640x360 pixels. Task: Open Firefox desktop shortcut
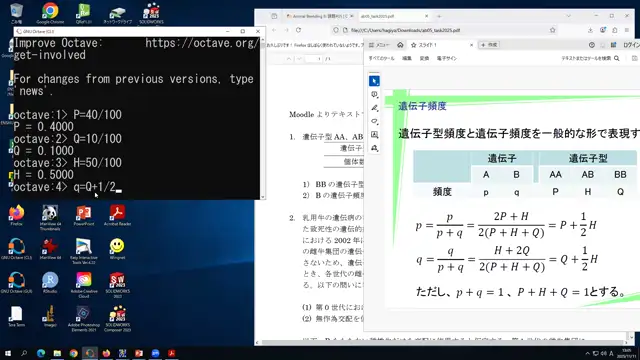point(16,216)
